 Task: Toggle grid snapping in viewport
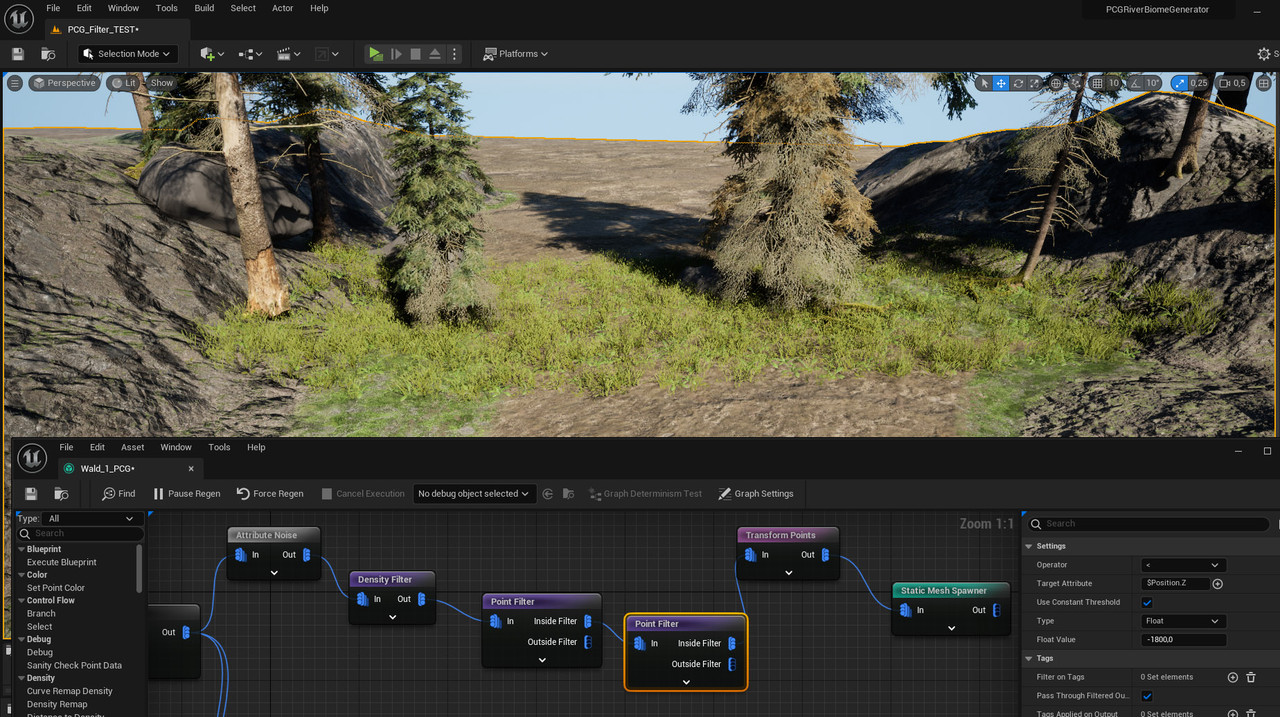1097,83
